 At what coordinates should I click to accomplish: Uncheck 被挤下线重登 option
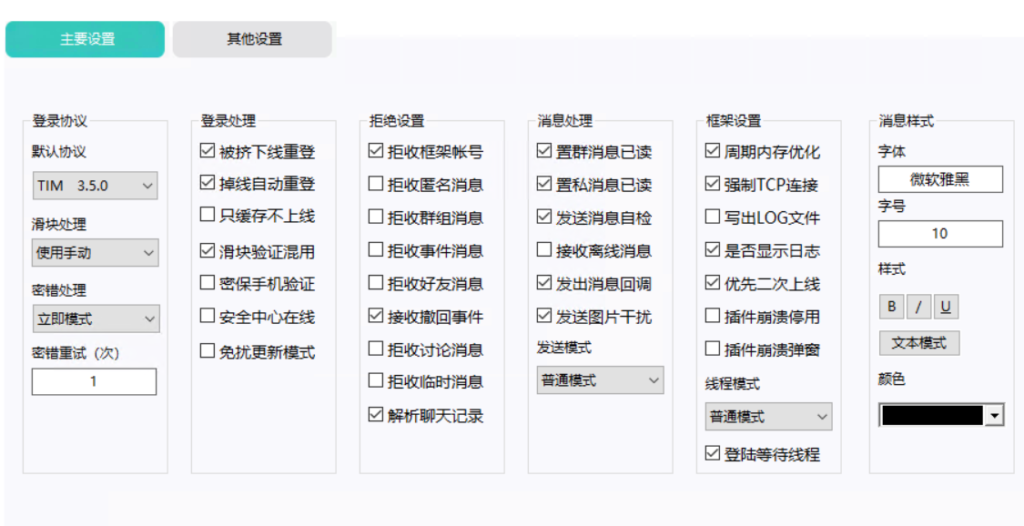[207, 152]
